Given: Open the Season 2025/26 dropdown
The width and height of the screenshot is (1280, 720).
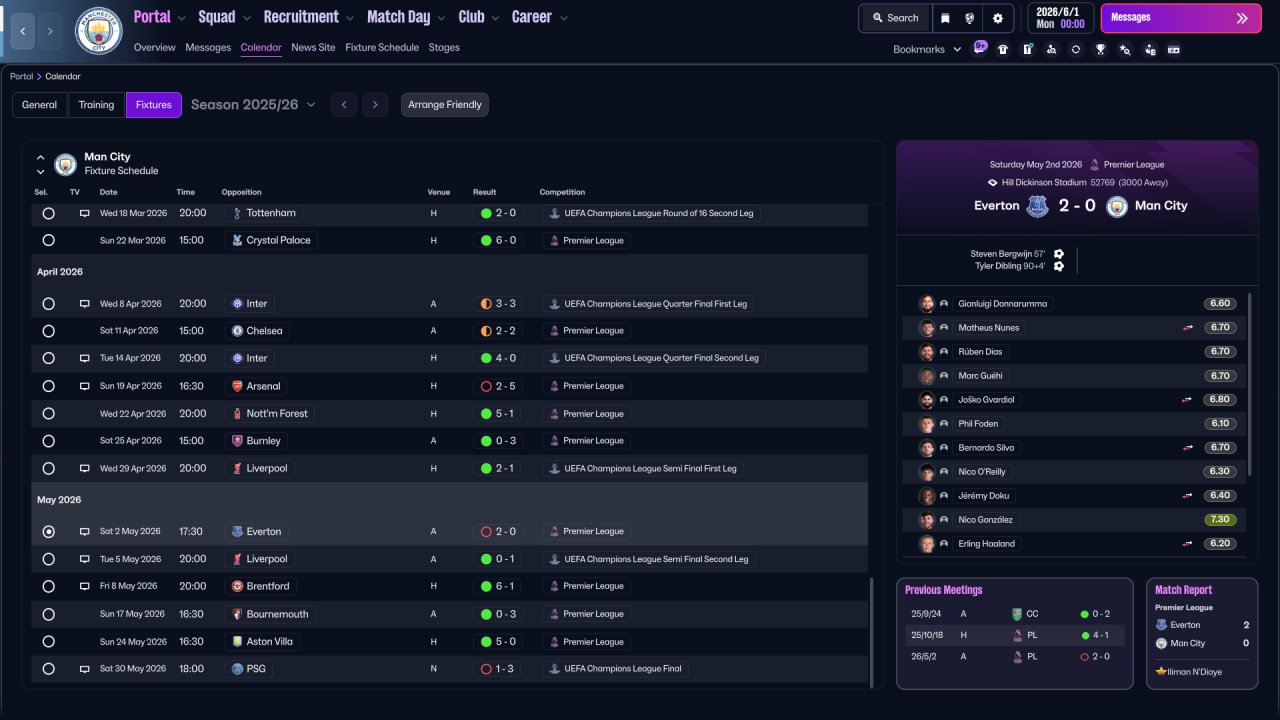Looking at the screenshot, I should 253,105.
